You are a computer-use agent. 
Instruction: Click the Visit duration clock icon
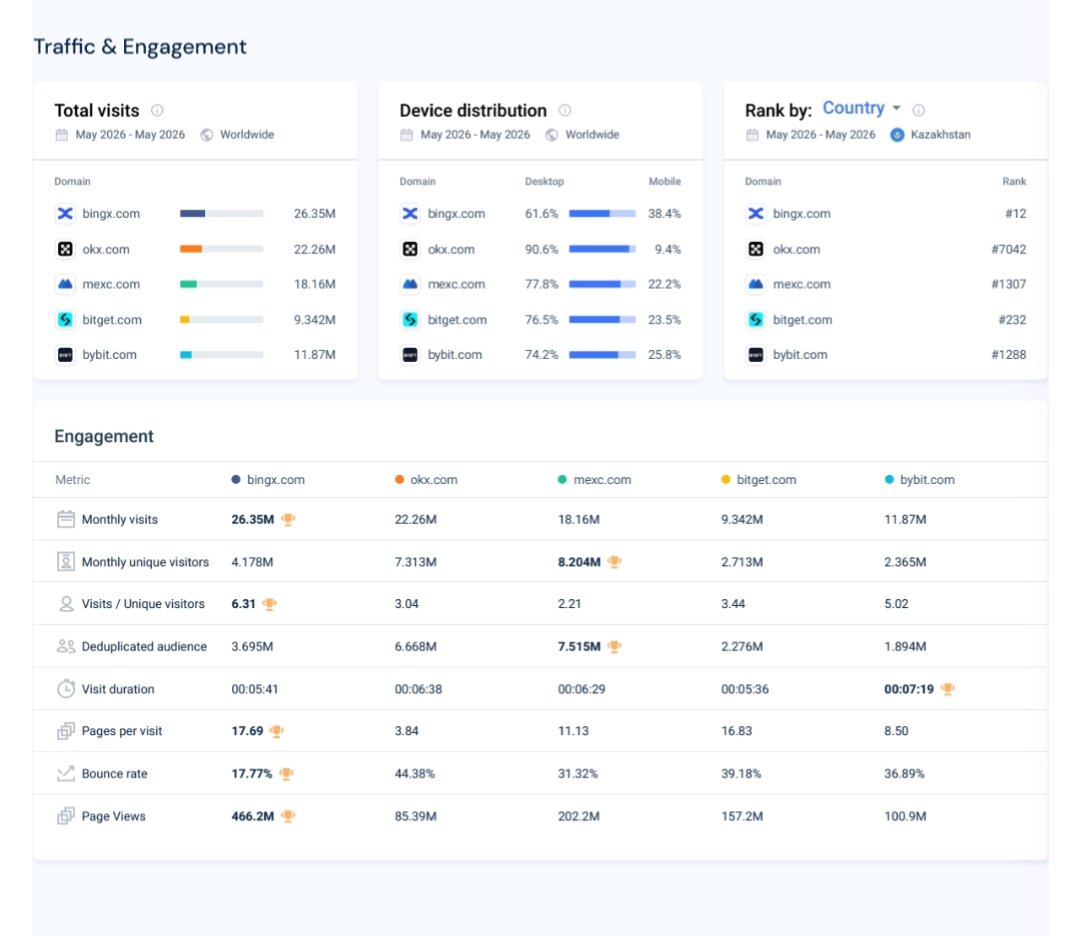(x=66, y=689)
